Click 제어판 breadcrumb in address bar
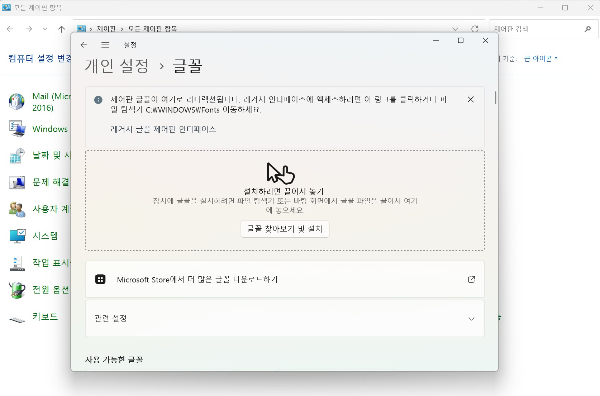 106,29
